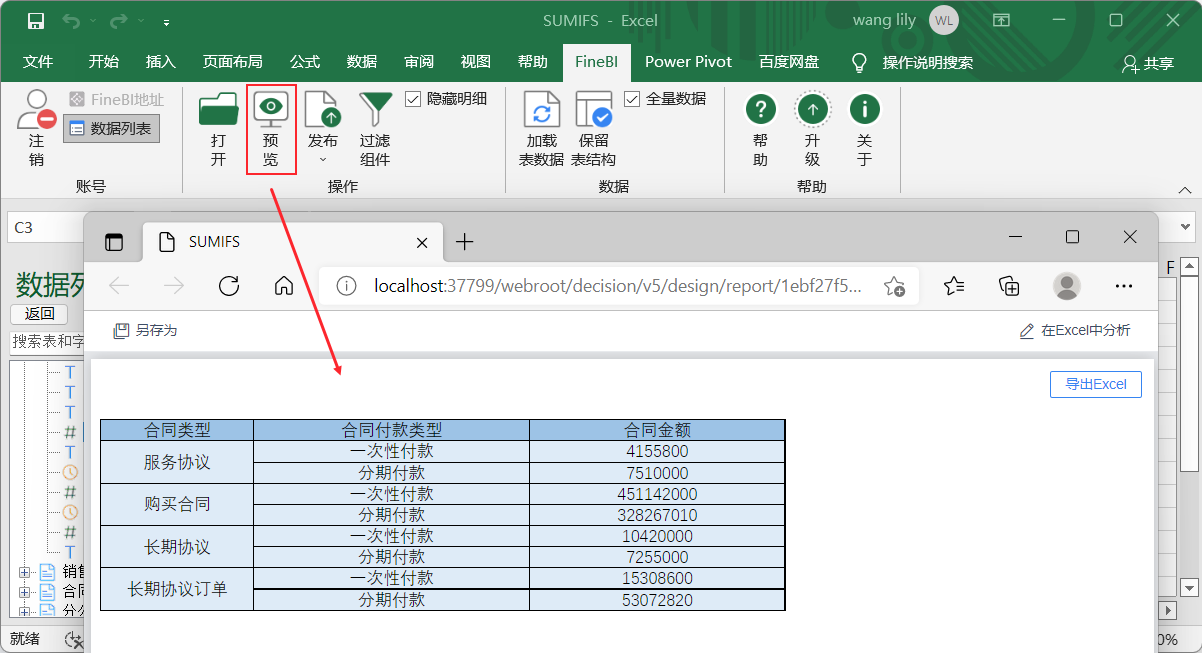Click the browser home icon

[283, 286]
